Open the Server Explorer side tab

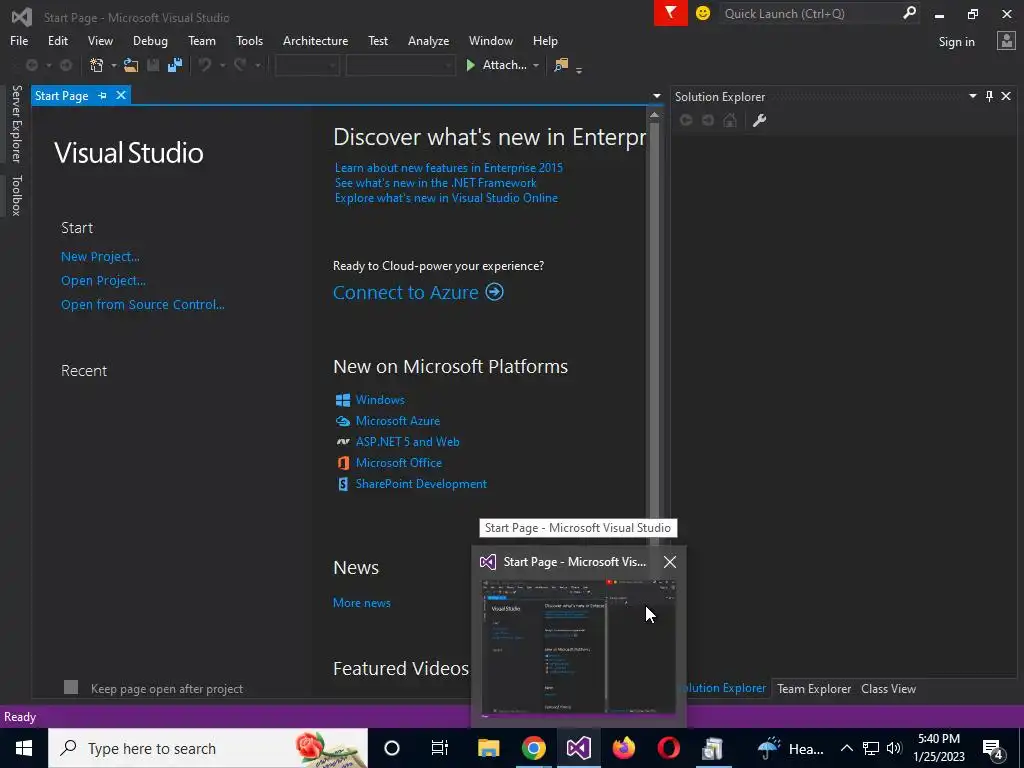[16, 123]
